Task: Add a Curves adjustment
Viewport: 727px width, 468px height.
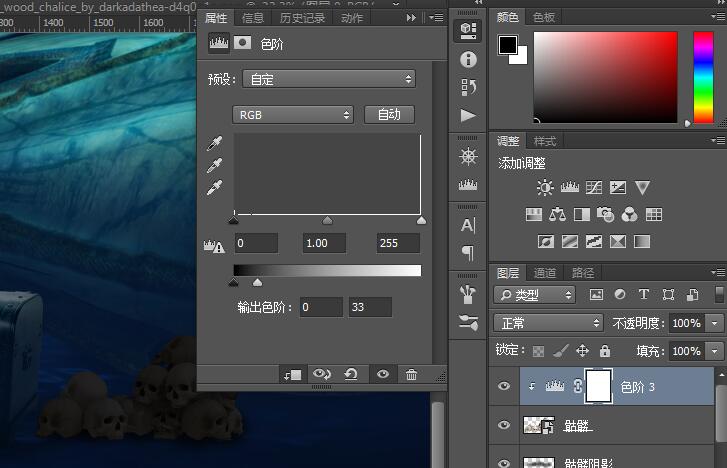Action: [x=594, y=187]
